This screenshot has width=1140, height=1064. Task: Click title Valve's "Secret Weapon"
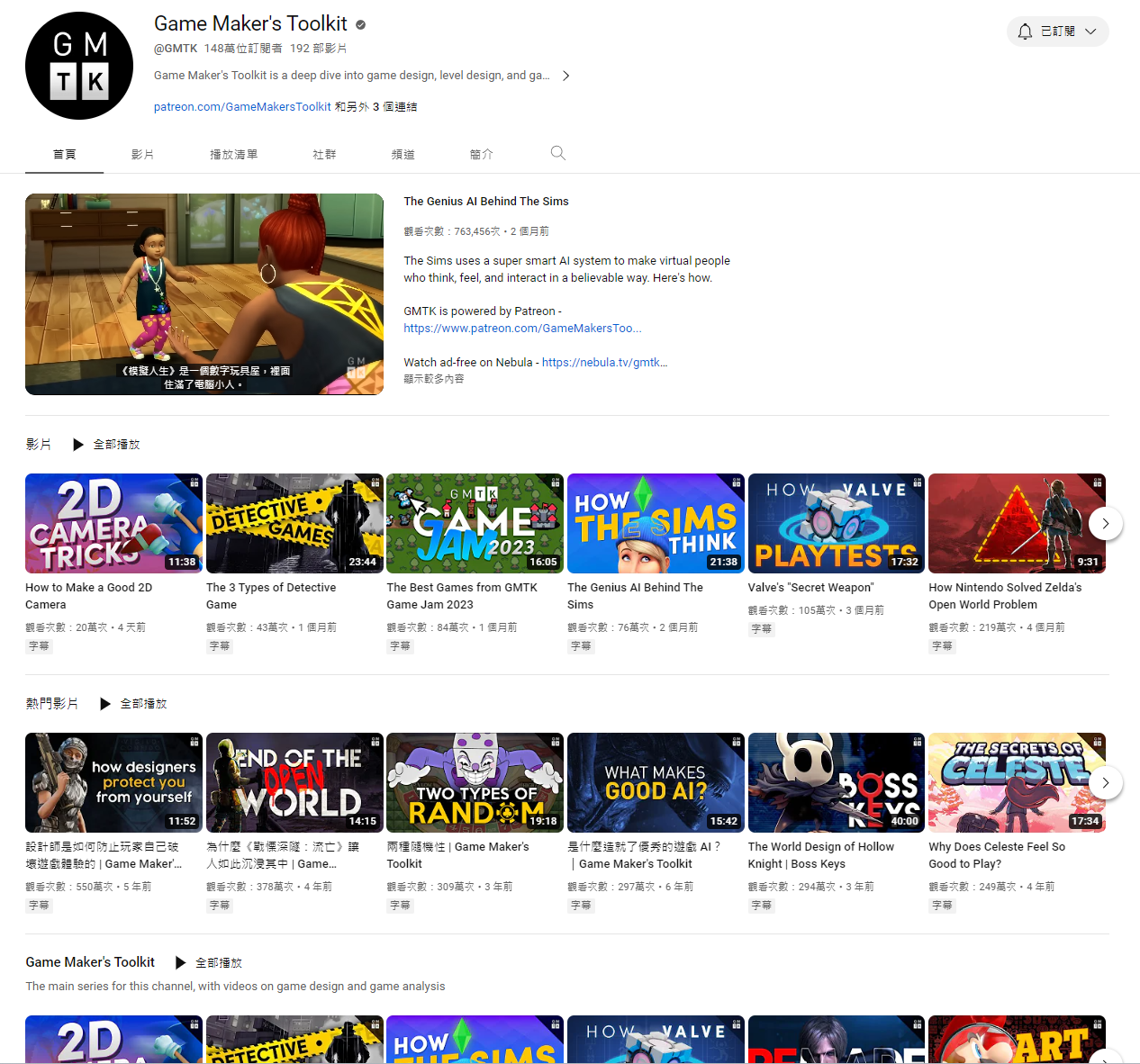click(x=811, y=588)
